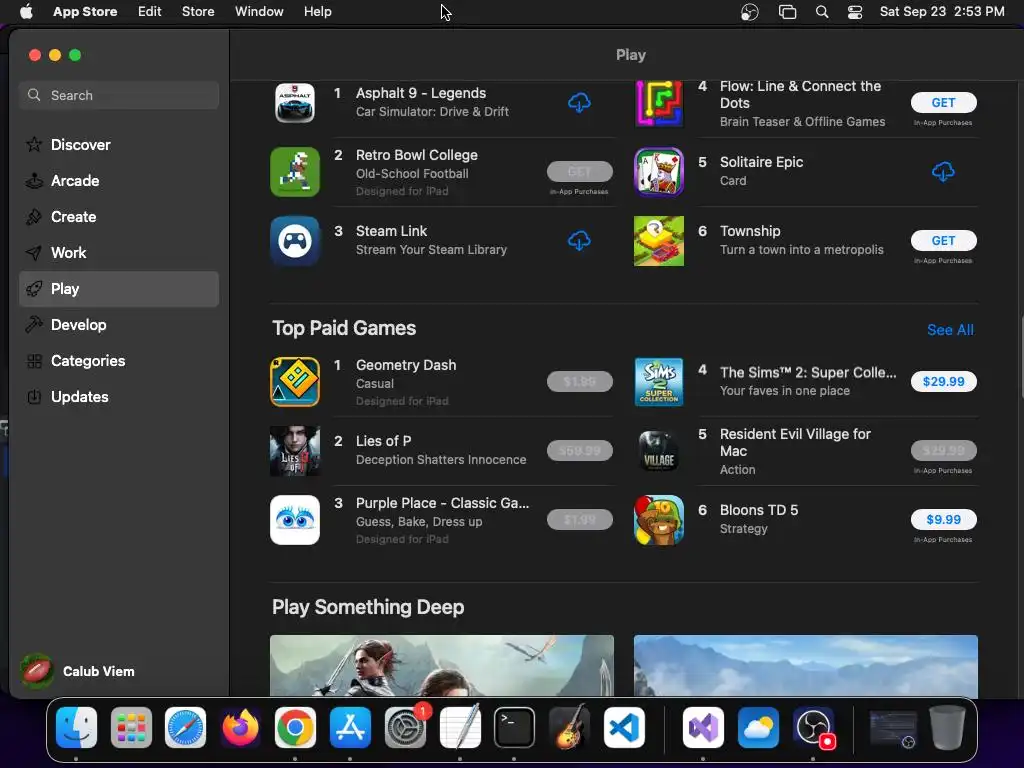
Task: Open the Resident Evil Village icon
Action: pyautogui.click(x=659, y=451)
